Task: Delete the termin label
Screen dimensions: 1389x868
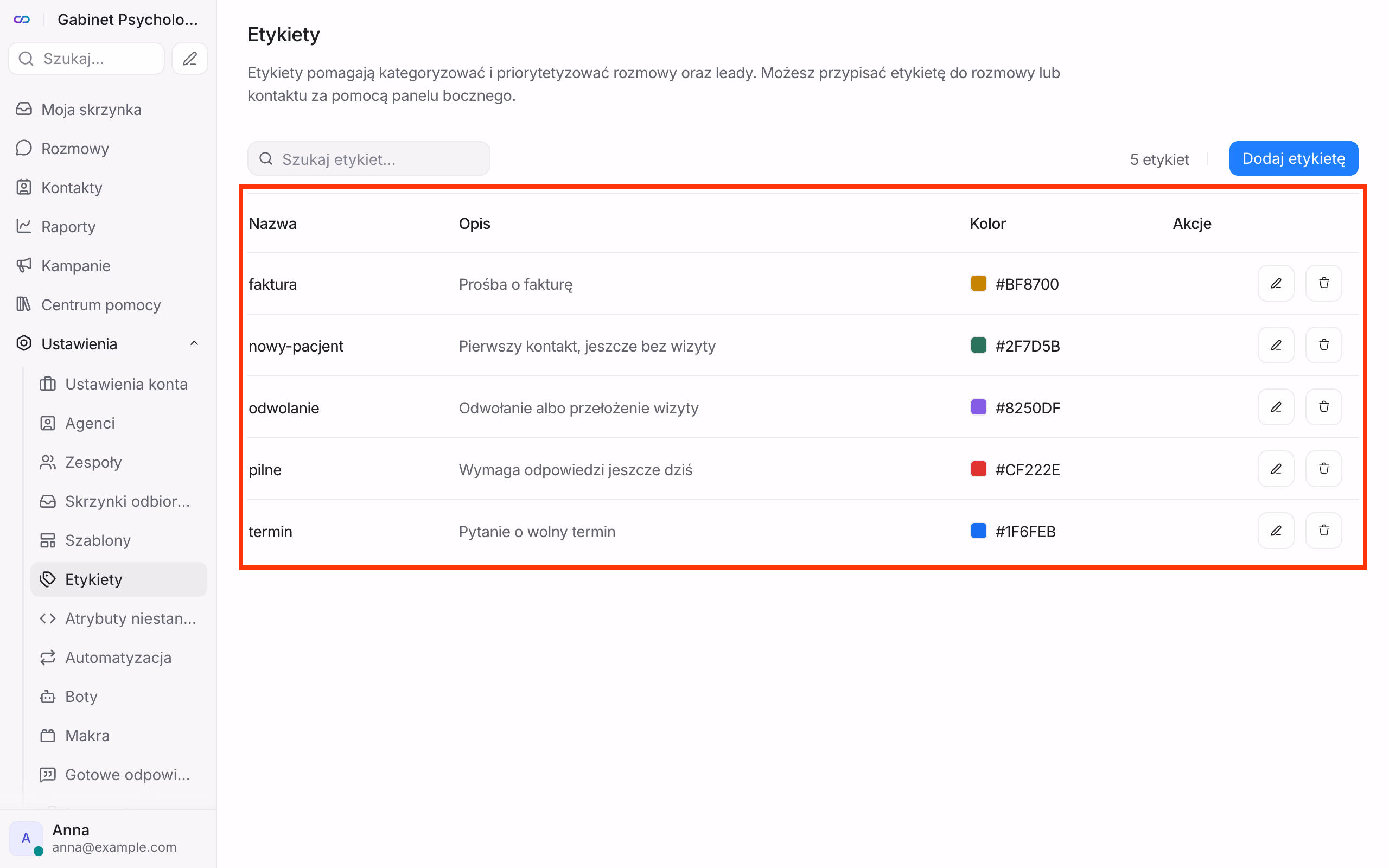Action: pyautogui.click(x=1323, y=531)
